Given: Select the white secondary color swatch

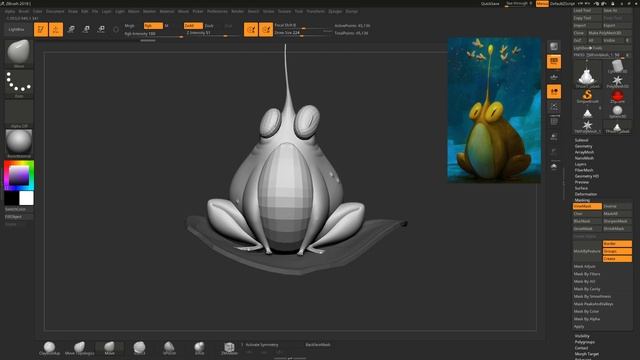Looking at the screenshot, I should tap(27, 198).
